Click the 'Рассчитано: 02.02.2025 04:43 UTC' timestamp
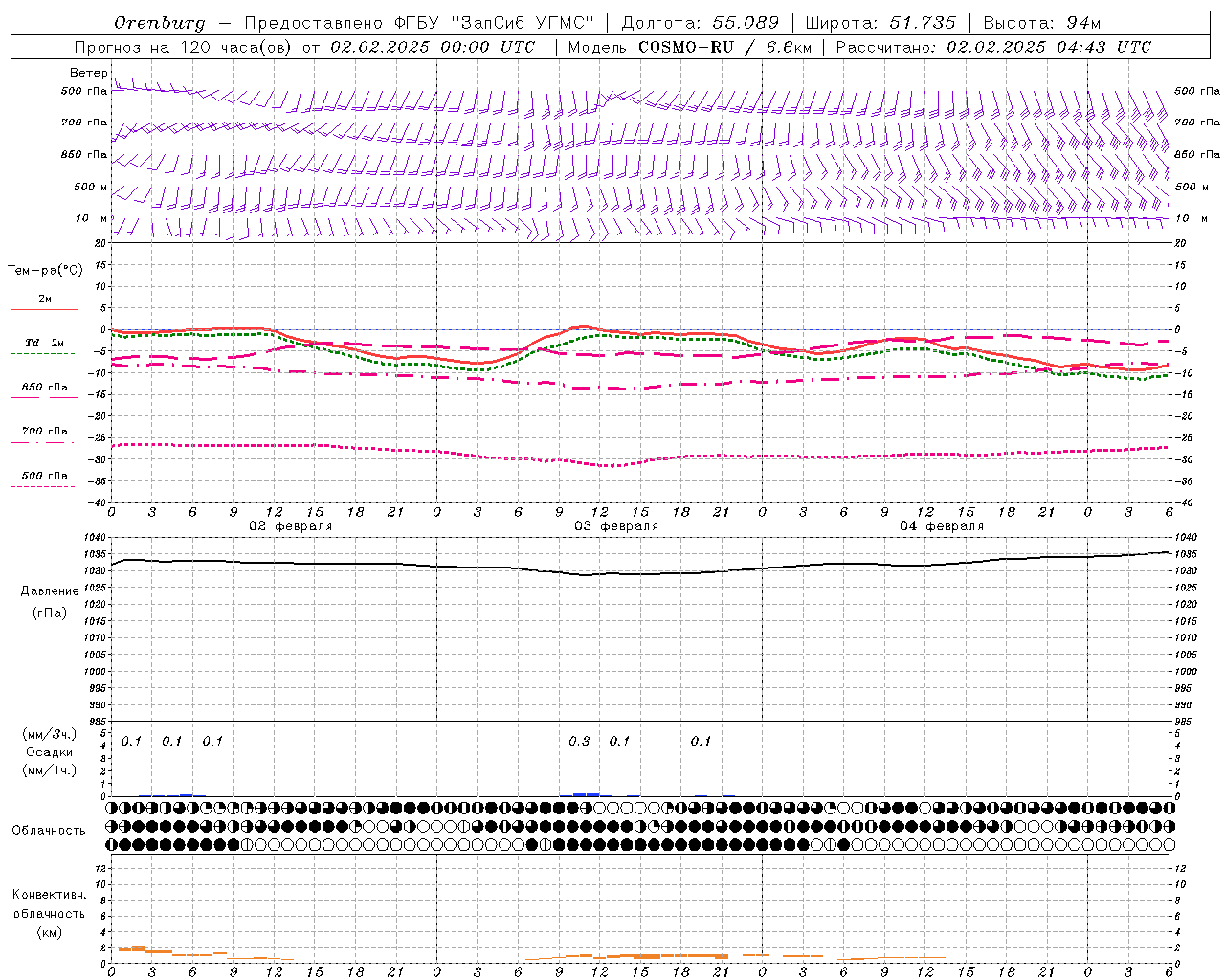This screenshot has width=1225, height=980. 994,47
